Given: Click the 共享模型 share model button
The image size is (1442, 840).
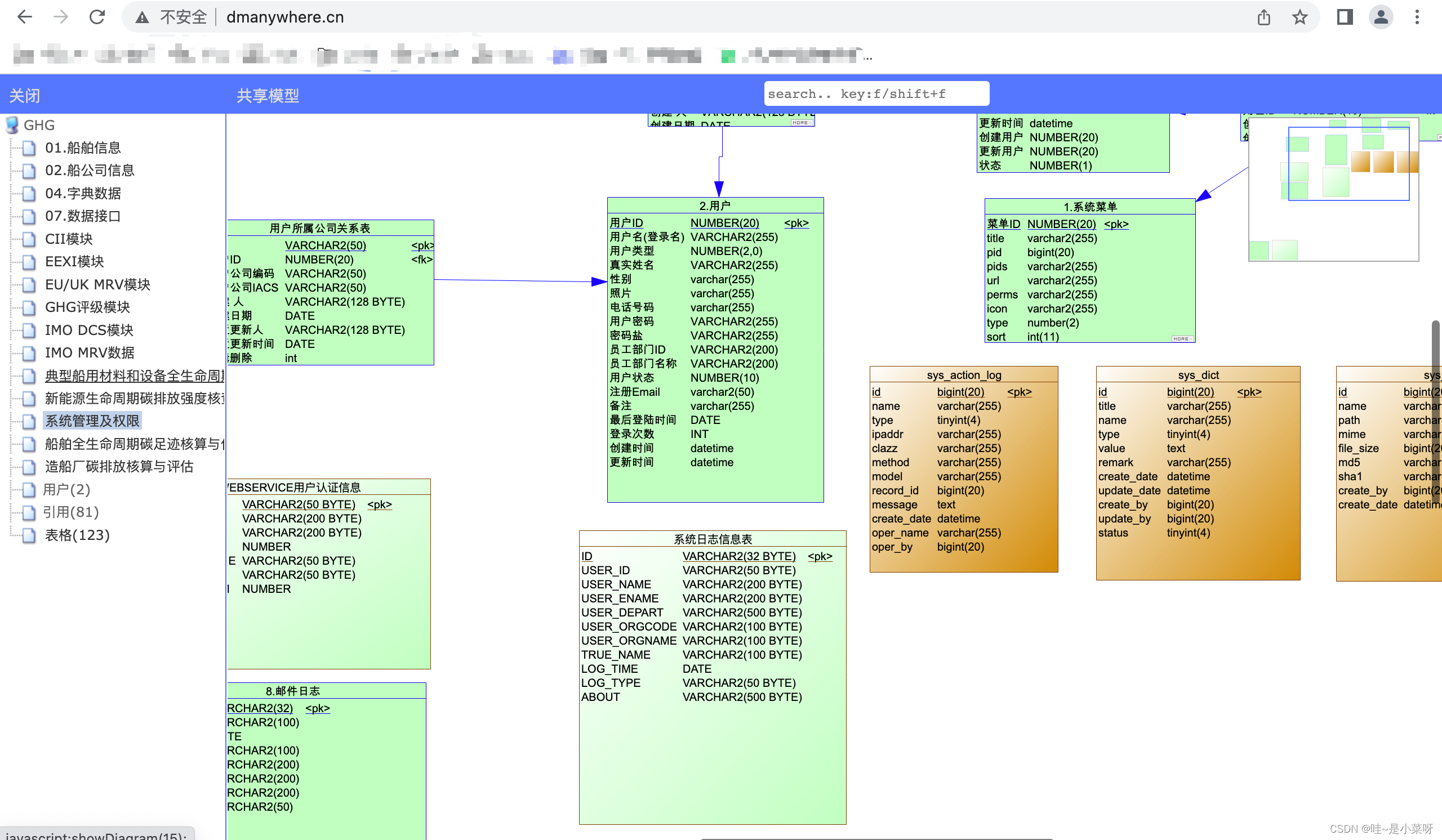Looking at the screenshot, I should tap(268, 96).
